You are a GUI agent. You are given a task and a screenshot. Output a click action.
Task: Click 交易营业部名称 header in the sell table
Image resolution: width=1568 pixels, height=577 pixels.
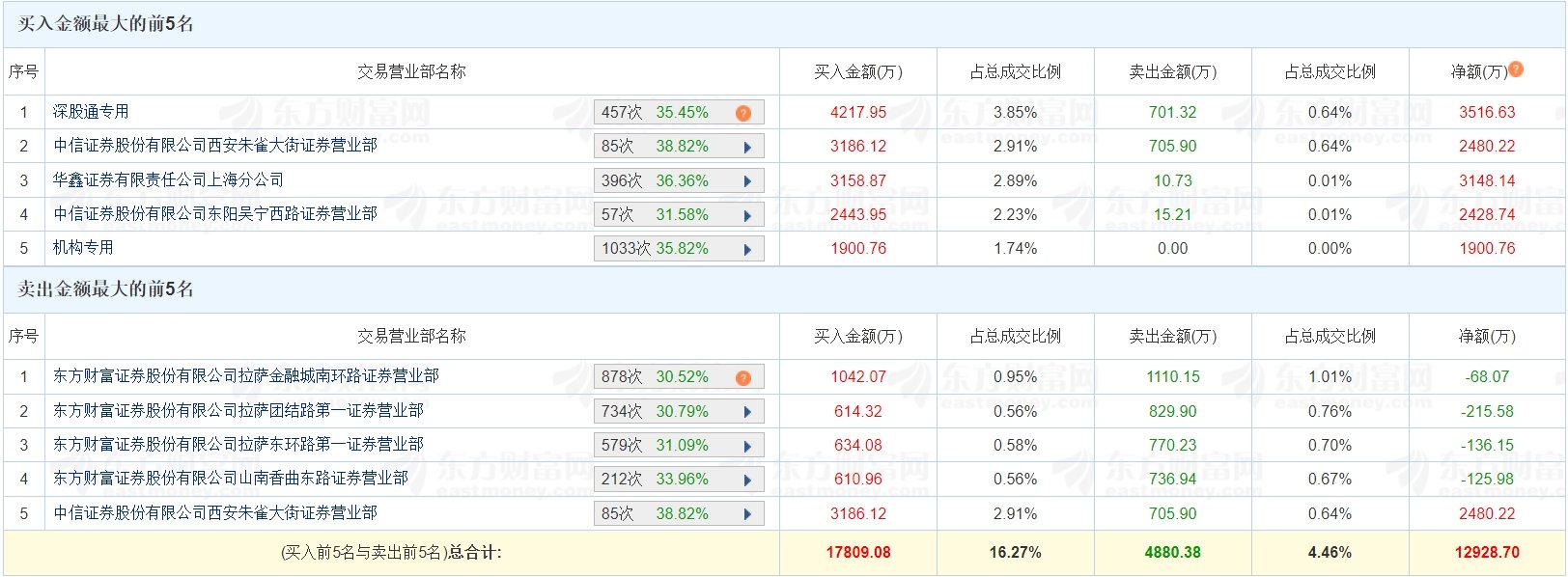(x=412, y=337)
